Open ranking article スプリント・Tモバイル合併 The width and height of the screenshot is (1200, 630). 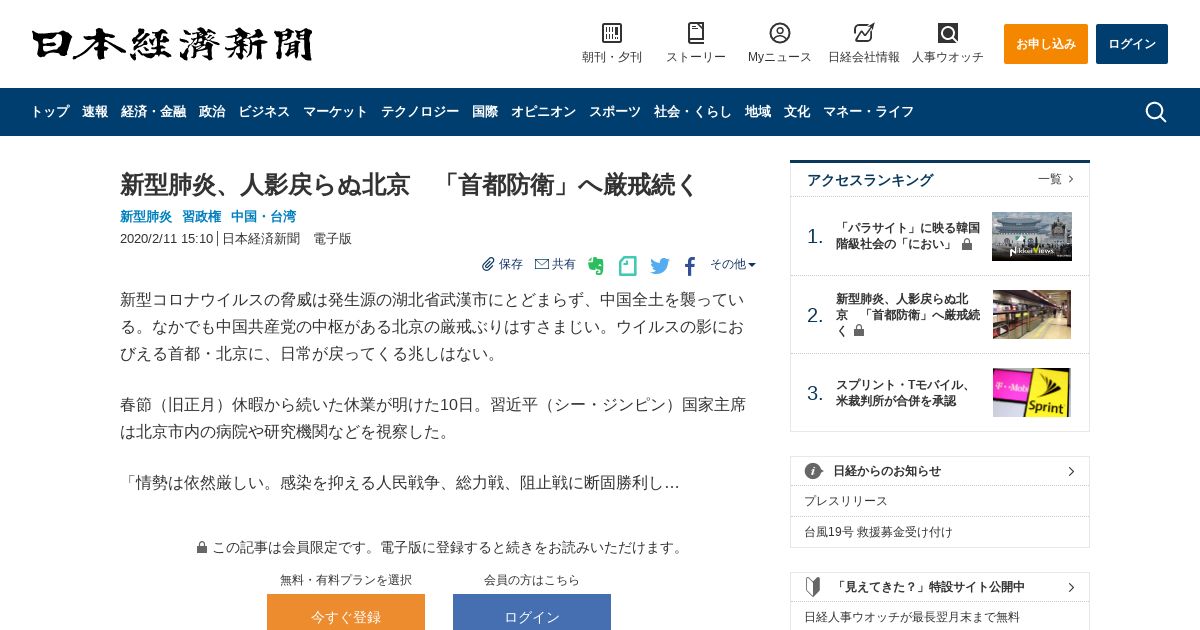click(x=904, y=392)
